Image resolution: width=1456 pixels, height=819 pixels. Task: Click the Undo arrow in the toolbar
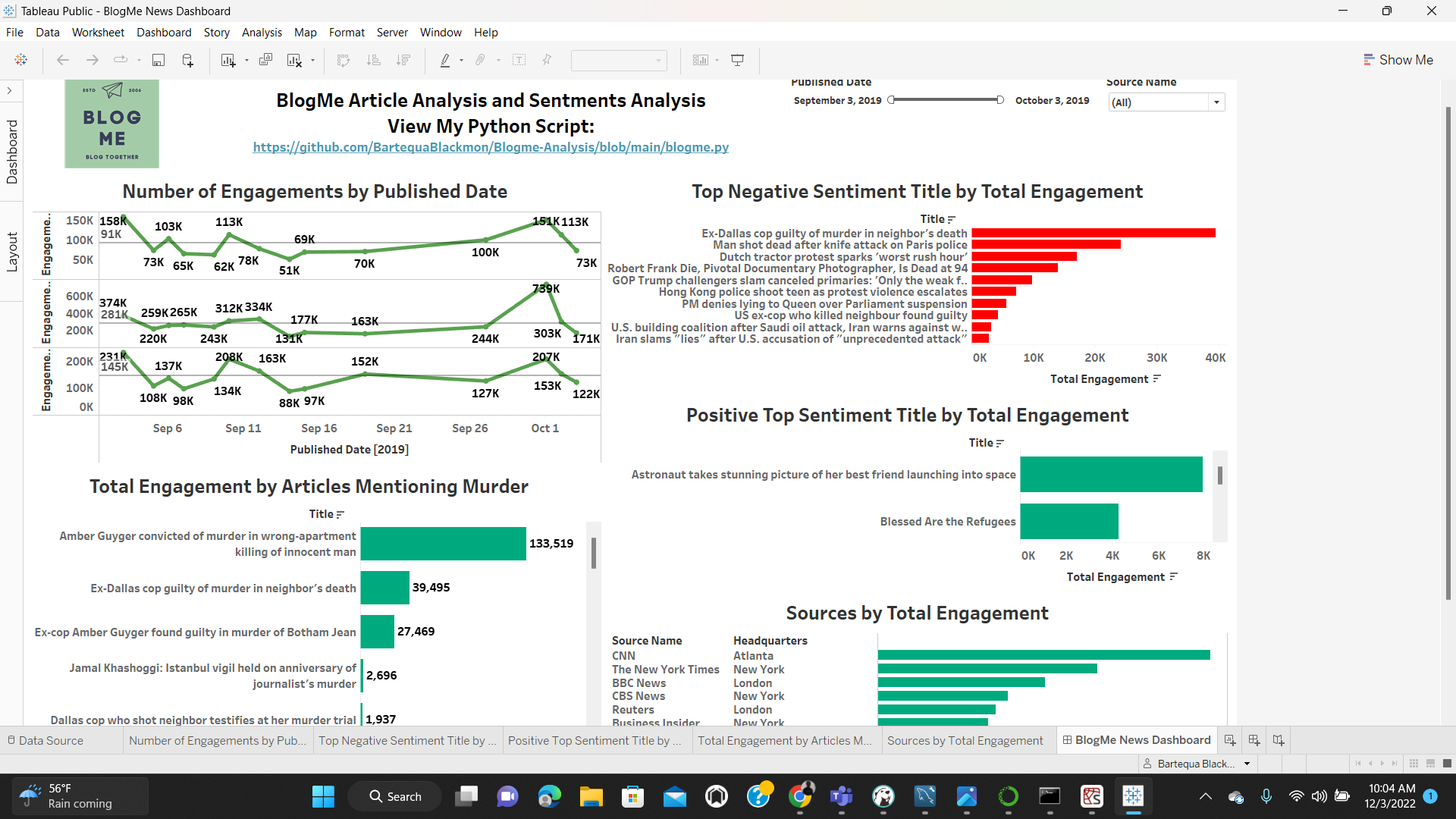[x=62, y=60]
